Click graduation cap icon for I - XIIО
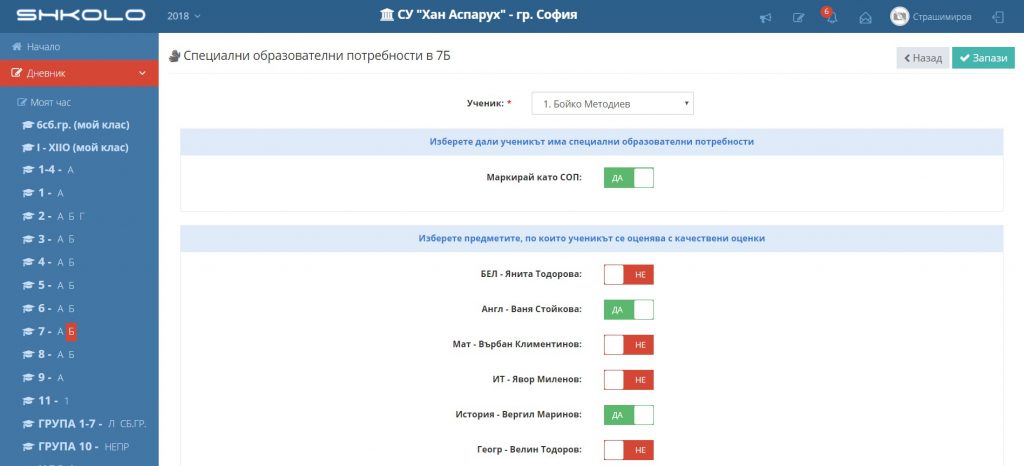1024x466 pixels. [27, 148]
